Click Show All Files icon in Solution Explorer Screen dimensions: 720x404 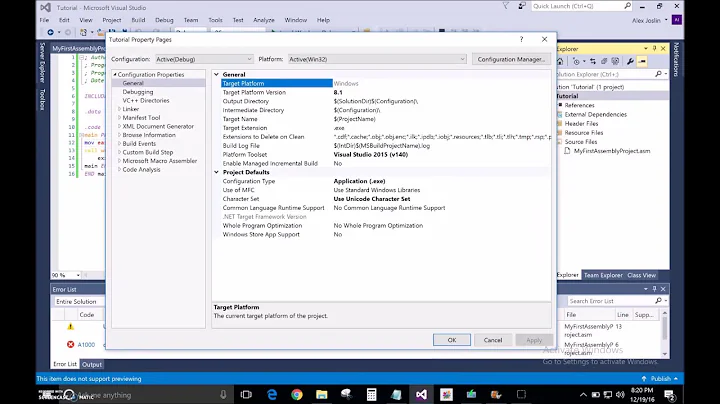615,62
